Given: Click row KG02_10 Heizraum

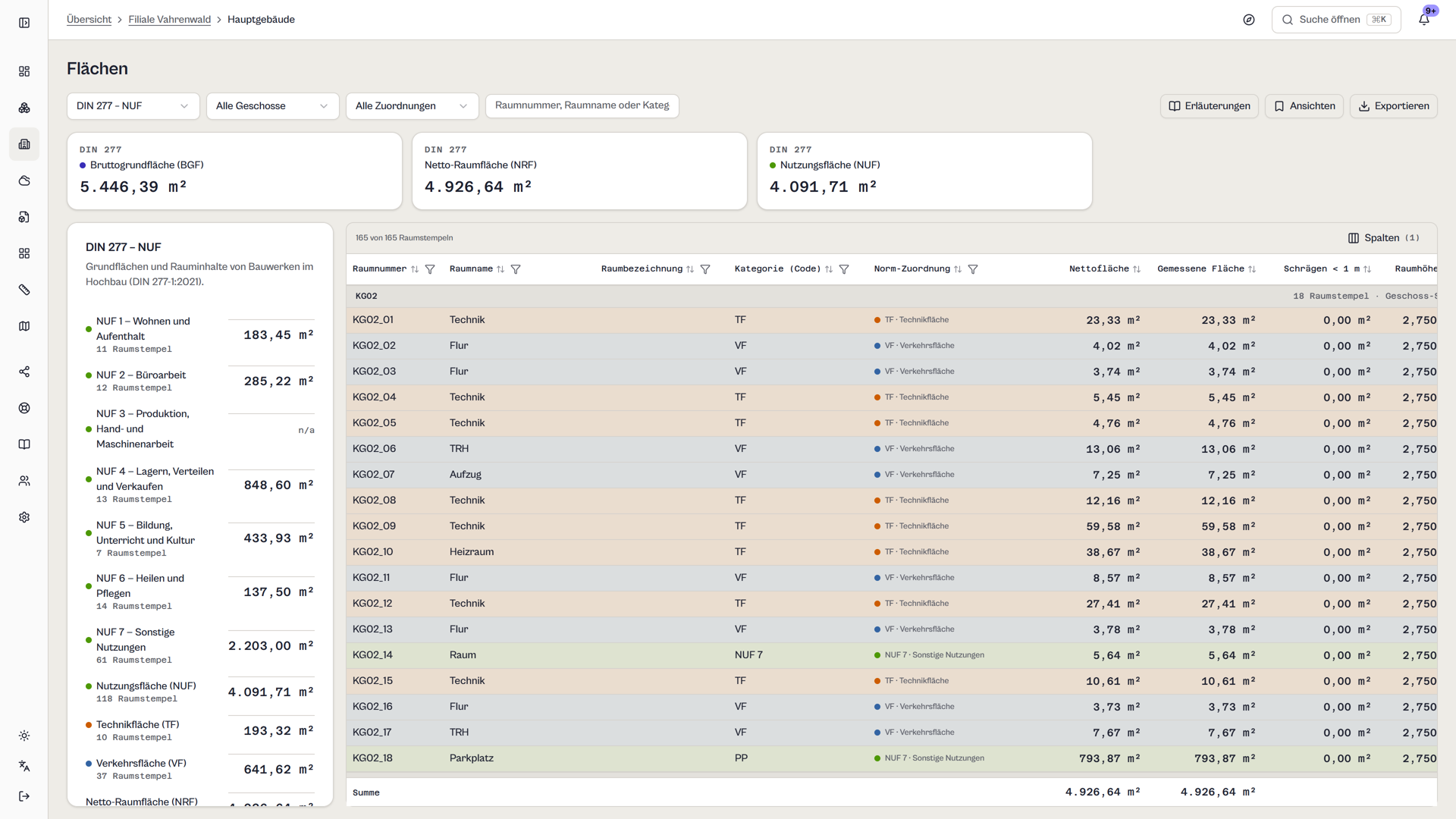Looking at the screenshot, I should tap(892, 552).
